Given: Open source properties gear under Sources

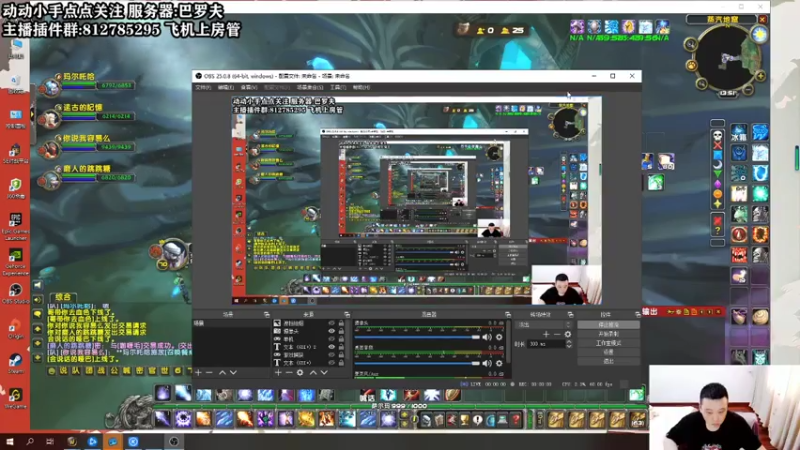Looking at the screenshot, I should 300,373.
